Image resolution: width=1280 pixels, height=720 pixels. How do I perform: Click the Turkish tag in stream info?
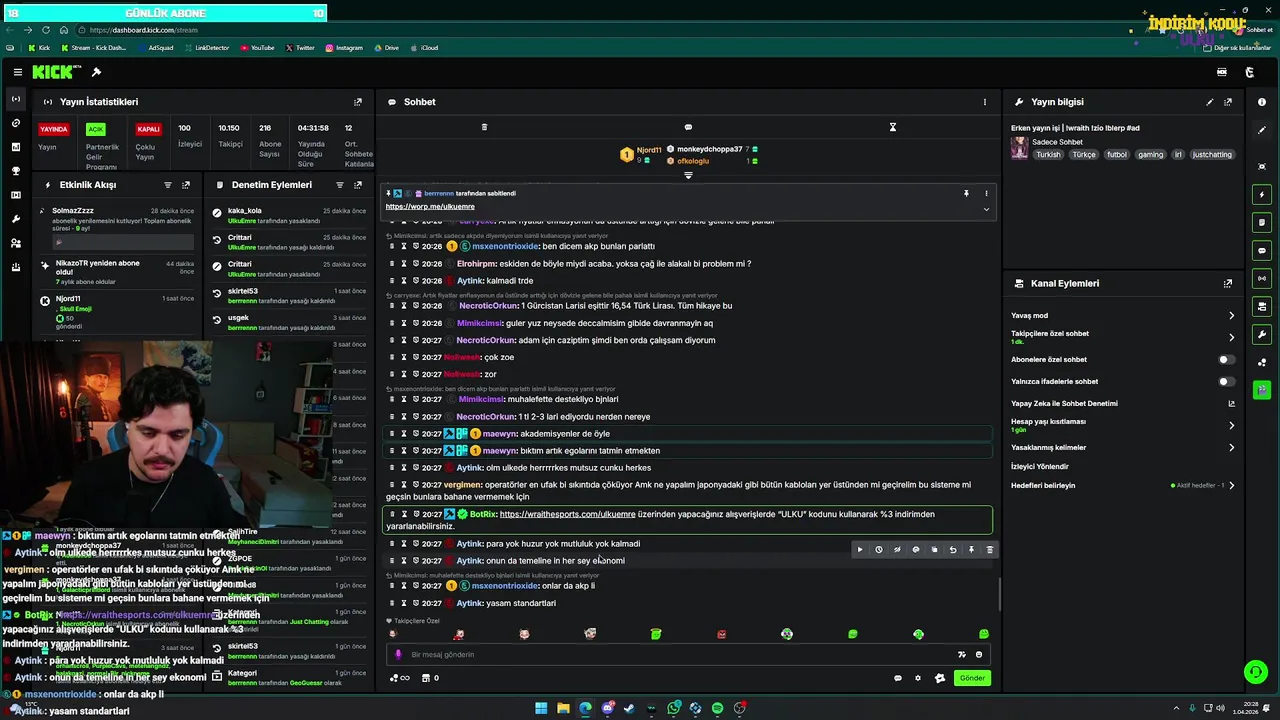click(1048, 155)
